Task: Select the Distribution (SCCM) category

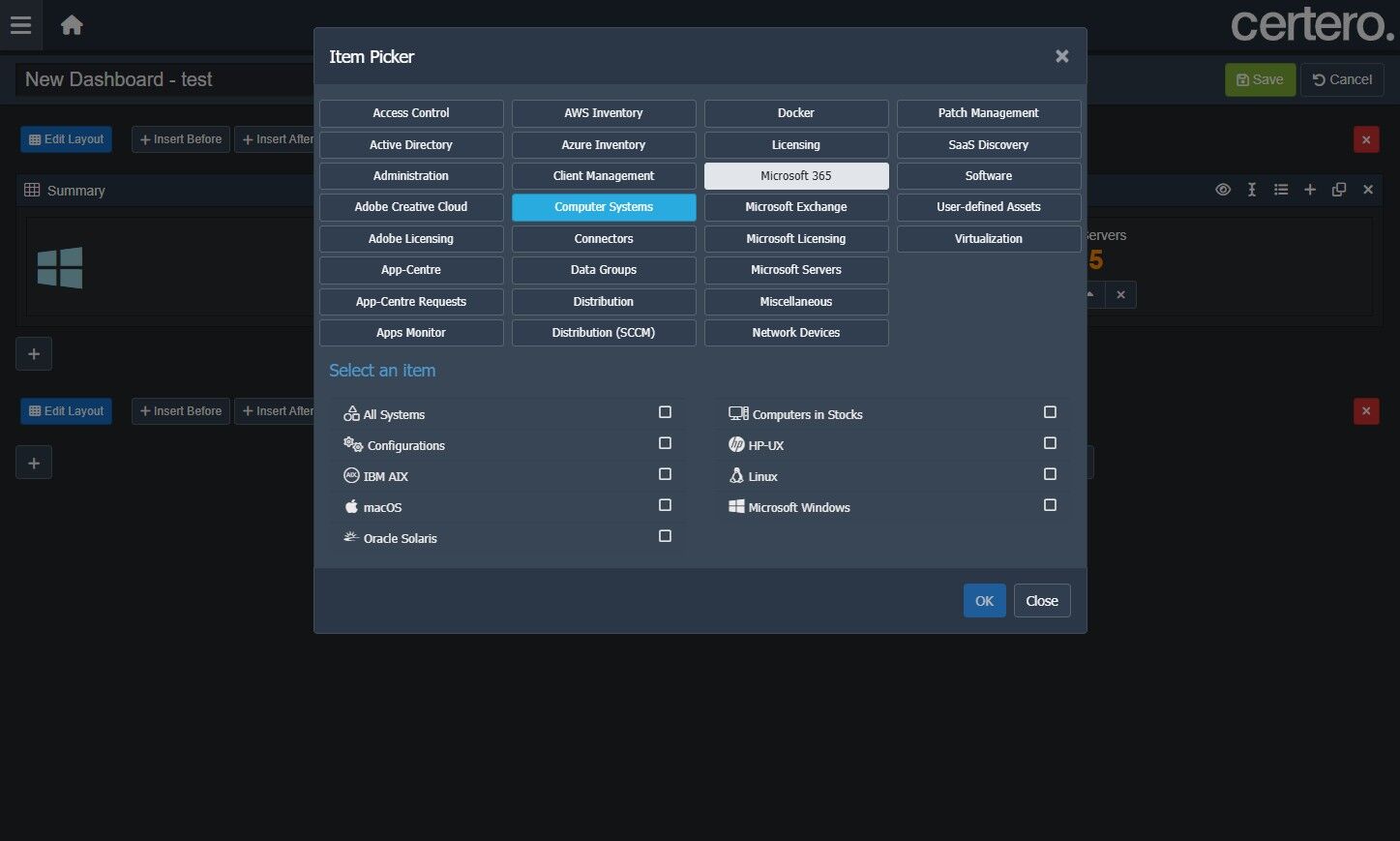Action: [604, 333]
